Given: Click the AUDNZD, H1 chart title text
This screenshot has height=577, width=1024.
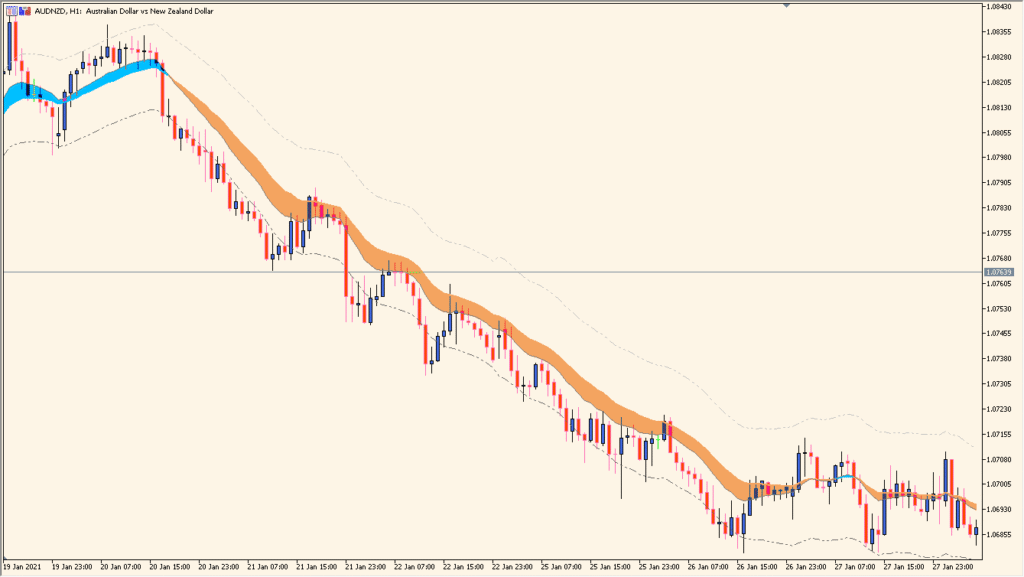Looking at the screenshot, I should [123, 11].
